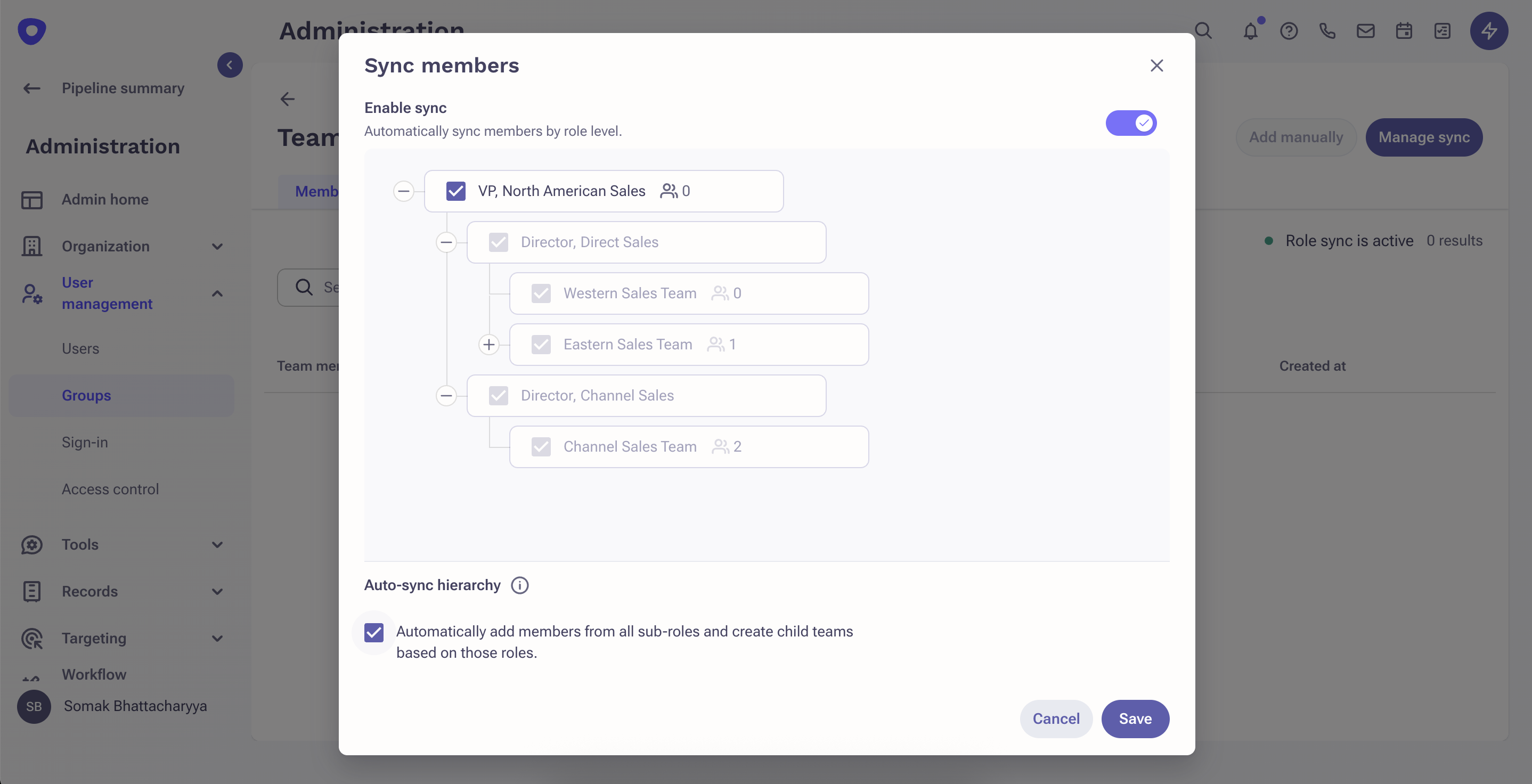Image resolution: width=1532 pixels, height=784 pixels.
Task: Turn off the Enable sync toggle
Action: point(1130,123)
